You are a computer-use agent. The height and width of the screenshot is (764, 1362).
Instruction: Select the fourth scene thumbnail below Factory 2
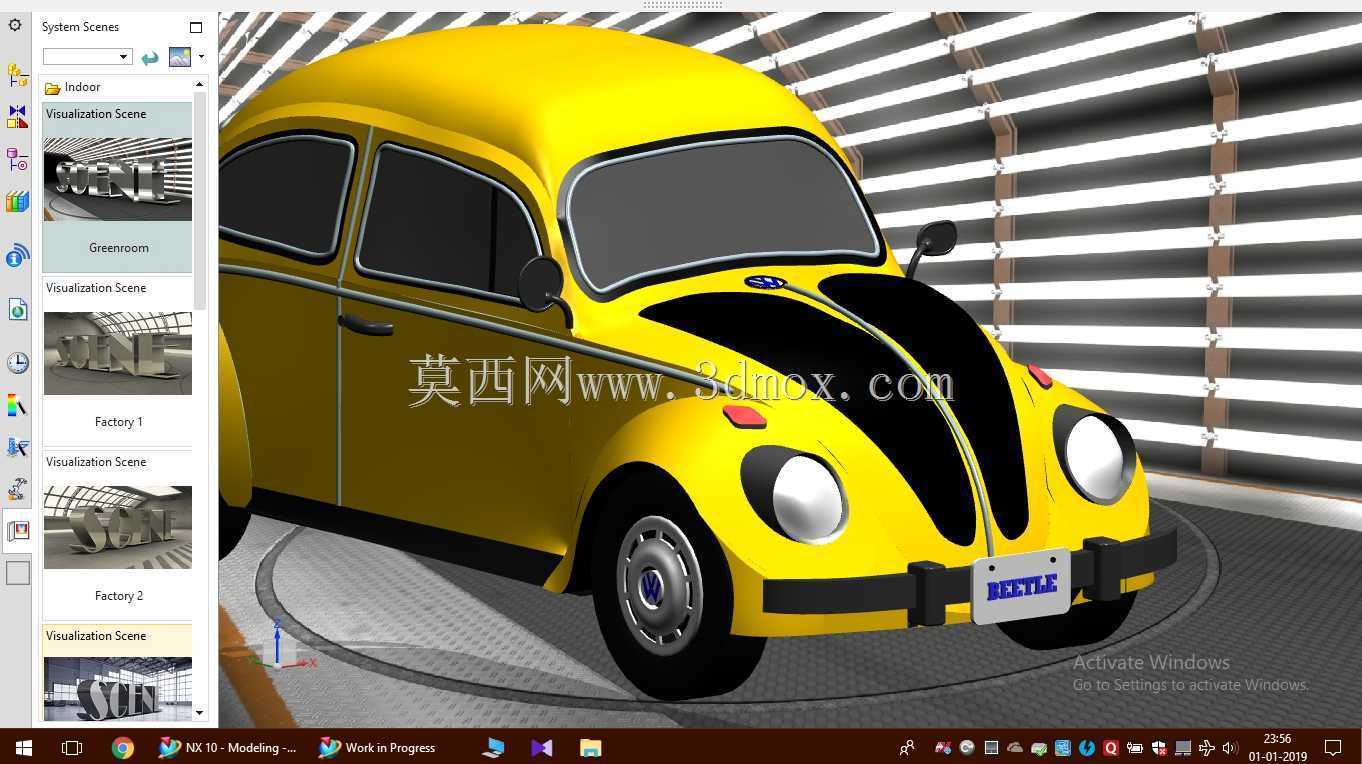(x=118, y=688)
